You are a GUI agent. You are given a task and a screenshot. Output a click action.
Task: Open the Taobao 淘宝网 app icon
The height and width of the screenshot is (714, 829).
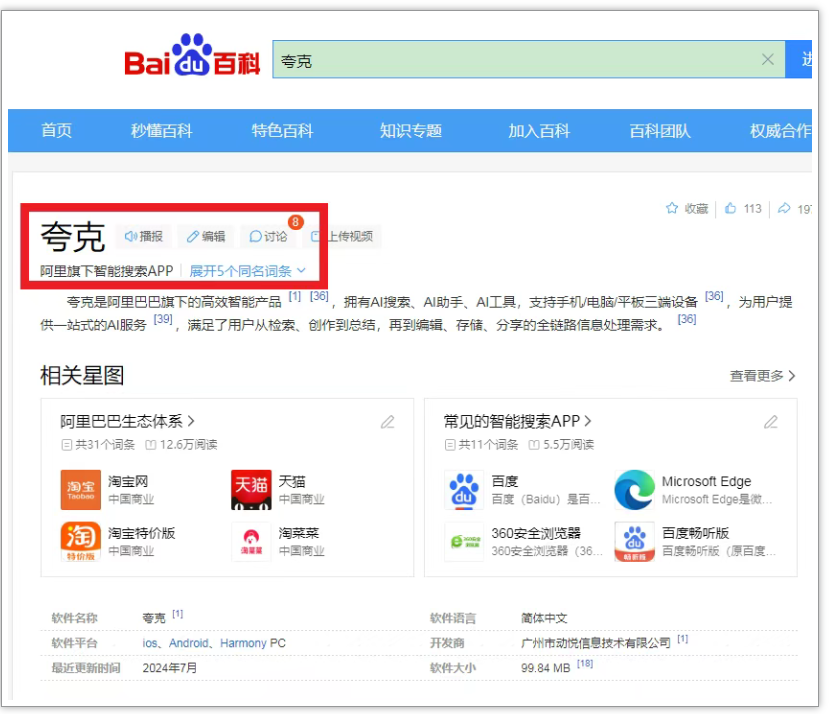80,490
